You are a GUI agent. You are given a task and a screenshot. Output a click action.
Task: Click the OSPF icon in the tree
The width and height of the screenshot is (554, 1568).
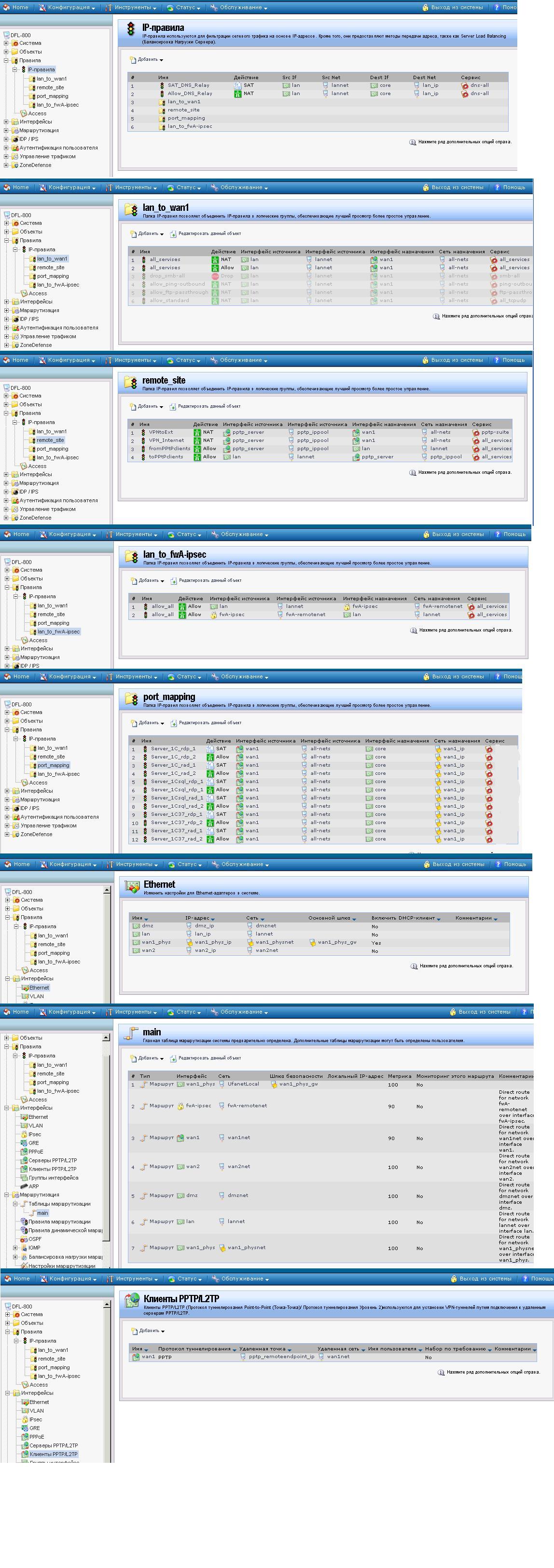(x=24, y=1238)
